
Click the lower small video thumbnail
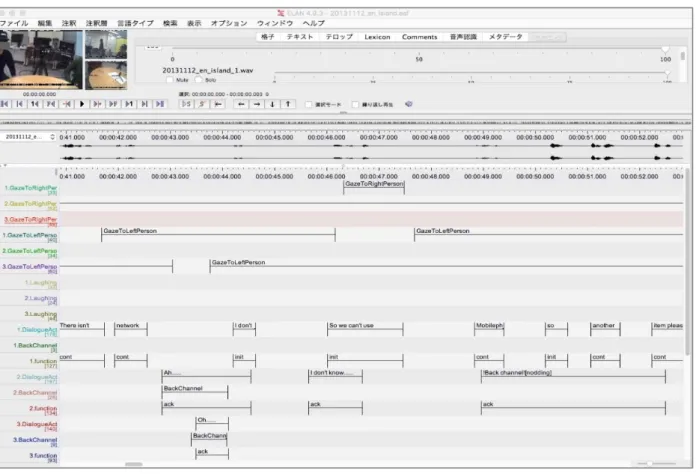point(106,75)
